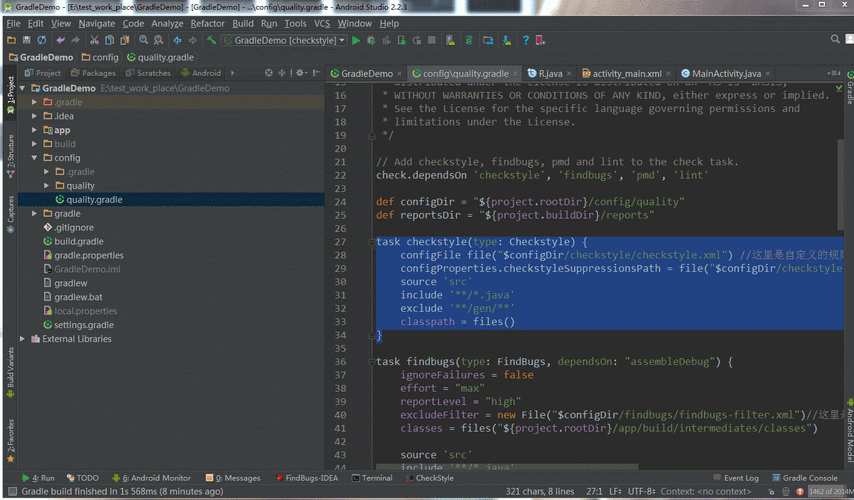The height and width of the screenshot is (500, 854).
Task: Toggle the 1: Project side tool window
Action: [x=10, y=95]
